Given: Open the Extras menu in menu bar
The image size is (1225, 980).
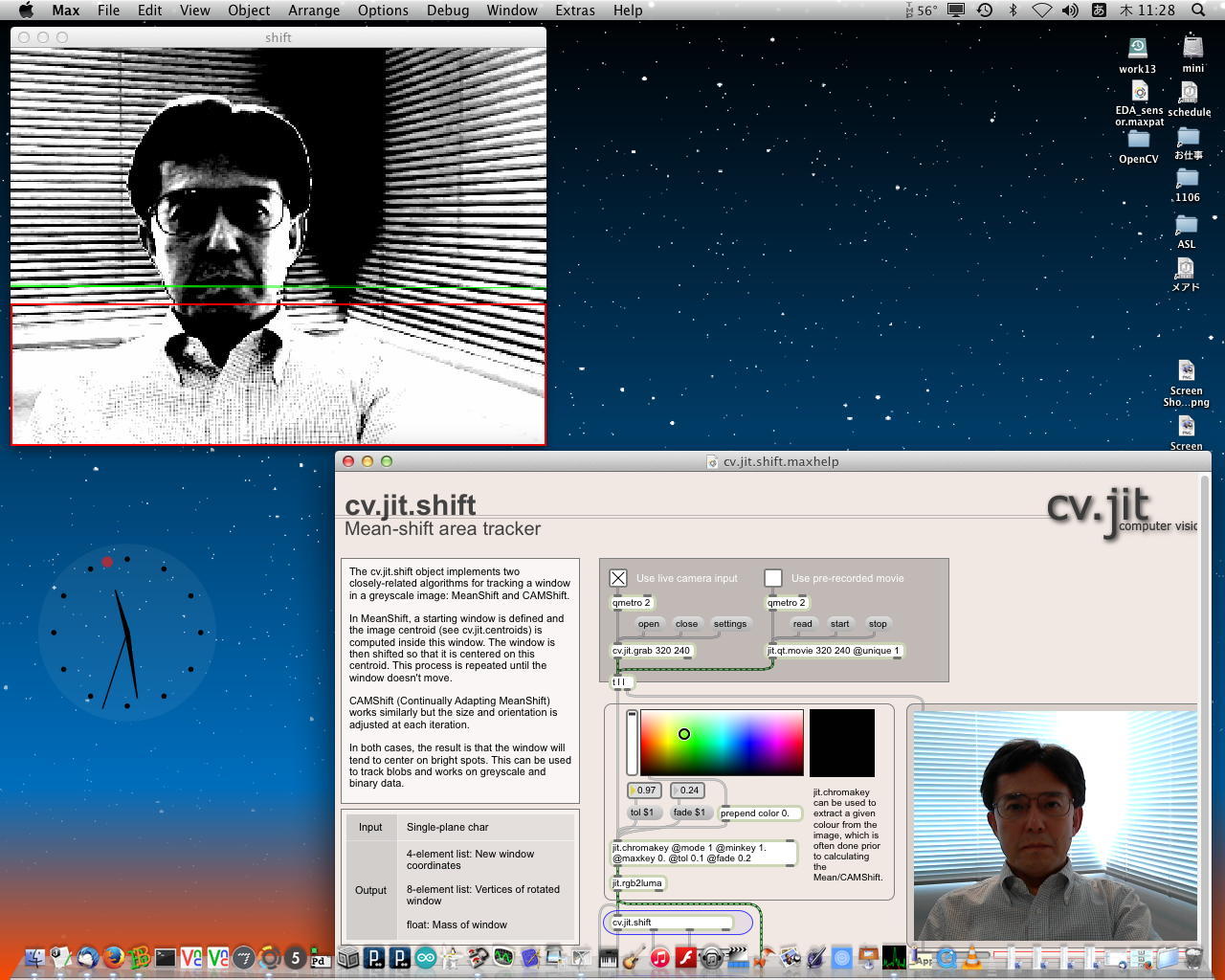Looking at the screenshot, I should [574, 11].
